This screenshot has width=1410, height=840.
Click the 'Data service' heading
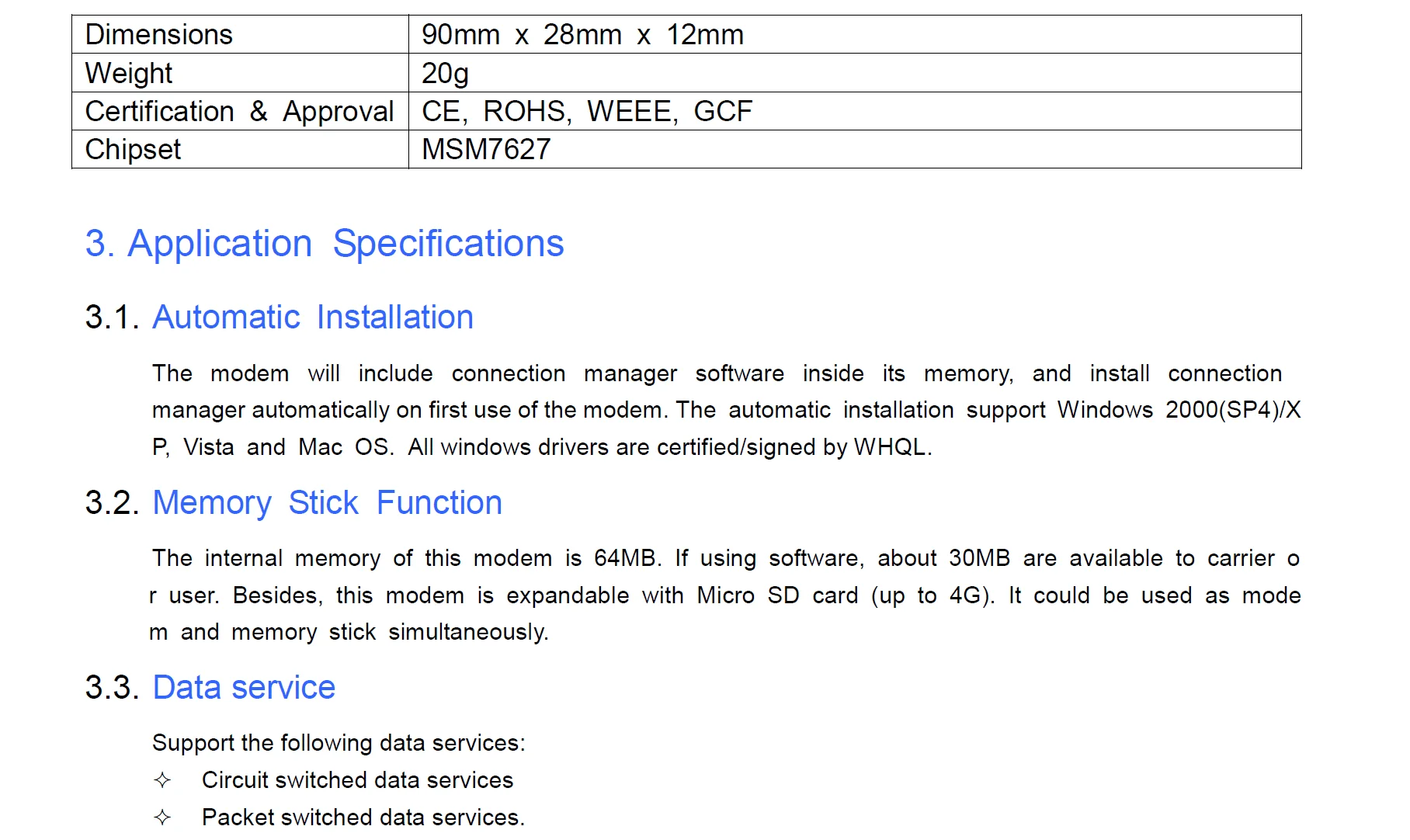pos(244,688)
